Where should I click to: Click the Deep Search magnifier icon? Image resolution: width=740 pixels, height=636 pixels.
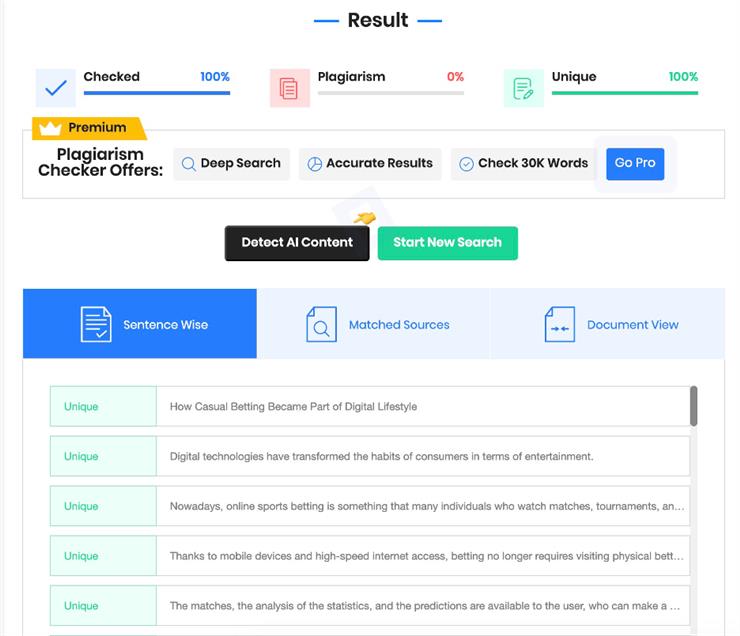tap(188, 164)
